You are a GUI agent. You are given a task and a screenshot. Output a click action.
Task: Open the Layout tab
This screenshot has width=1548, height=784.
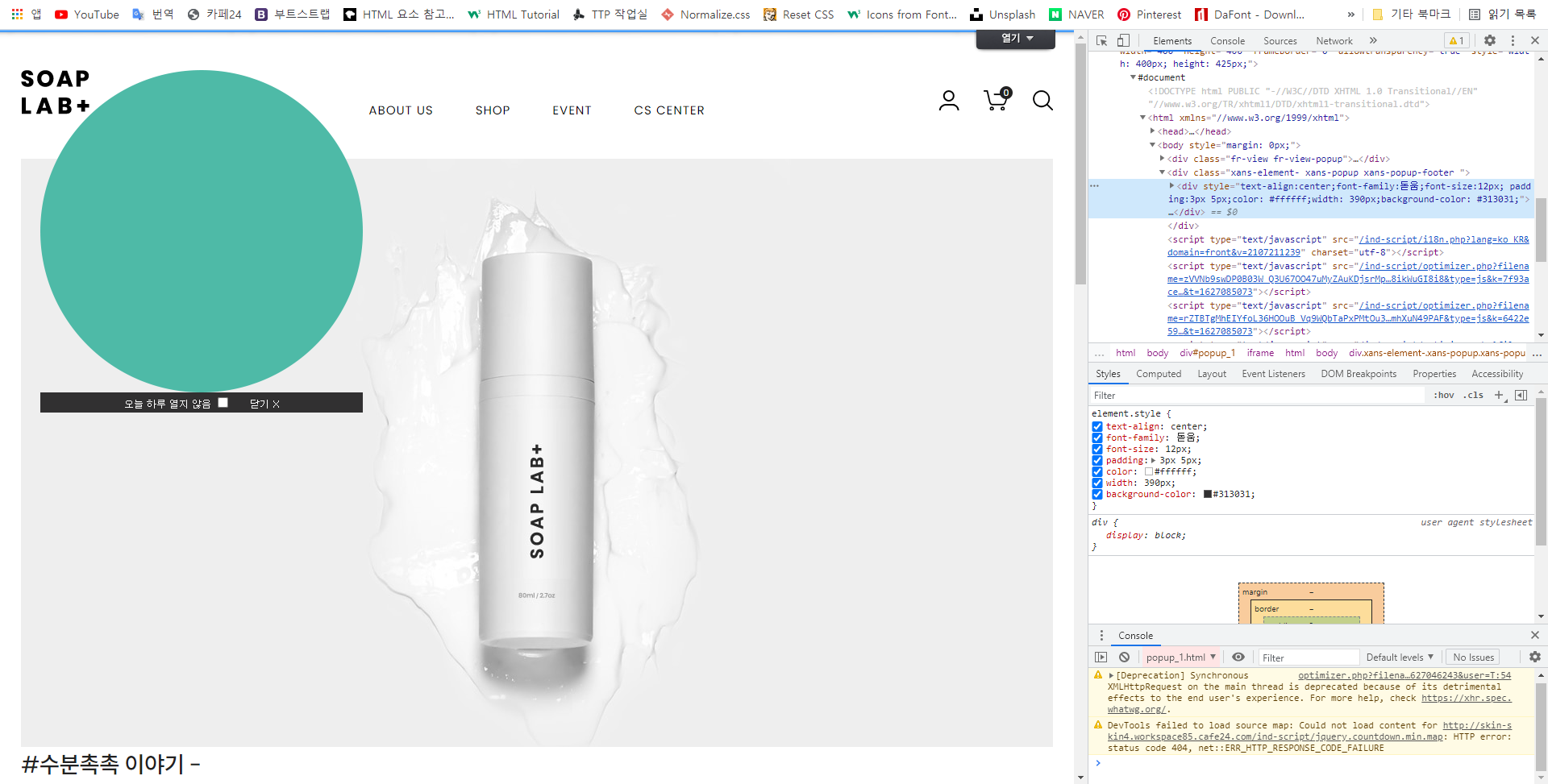[x=1212, y=374]
